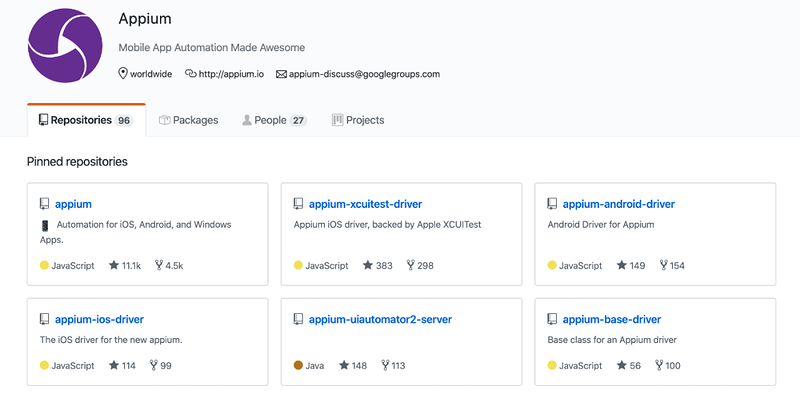This screenshot has width=800, height=402.
Task: Click JavaScript label in appium-xcuitest-driver card
Action: coord(327,266)
